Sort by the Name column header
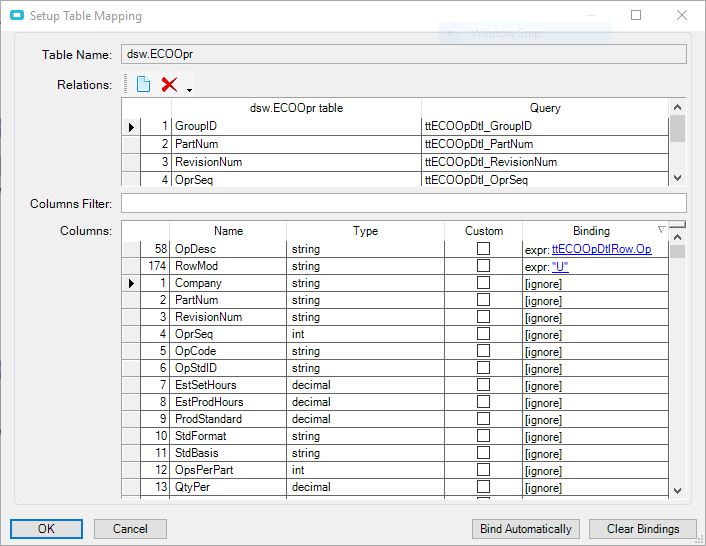 (228, 231)
